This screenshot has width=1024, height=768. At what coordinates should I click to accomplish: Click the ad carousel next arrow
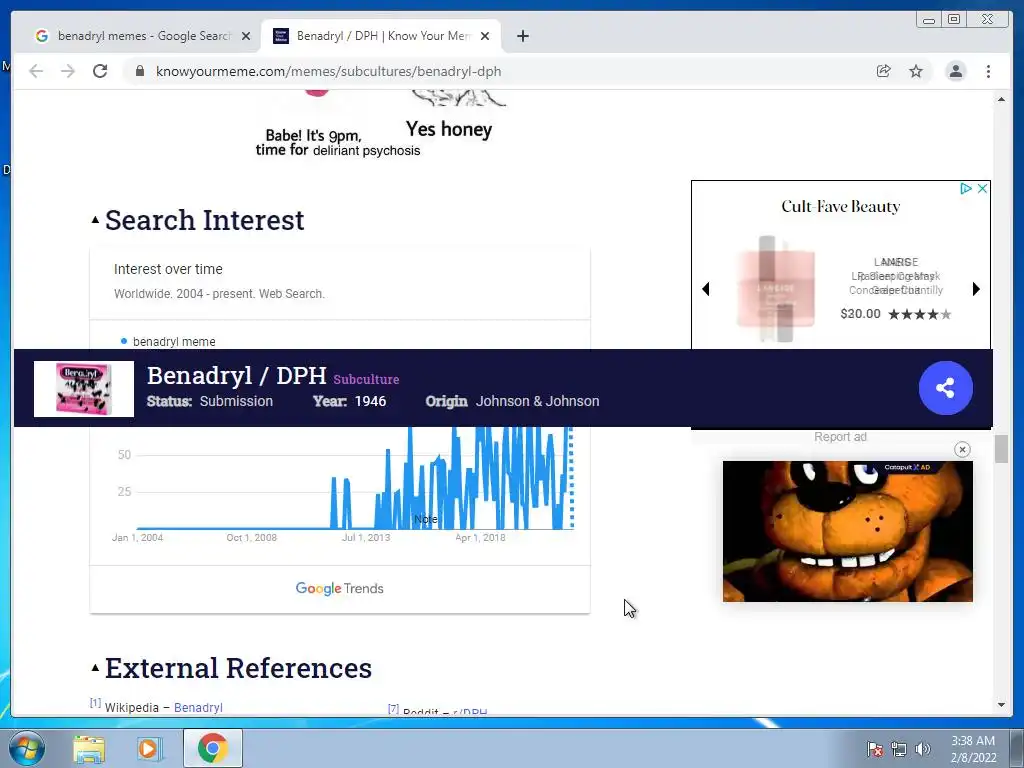976,289
